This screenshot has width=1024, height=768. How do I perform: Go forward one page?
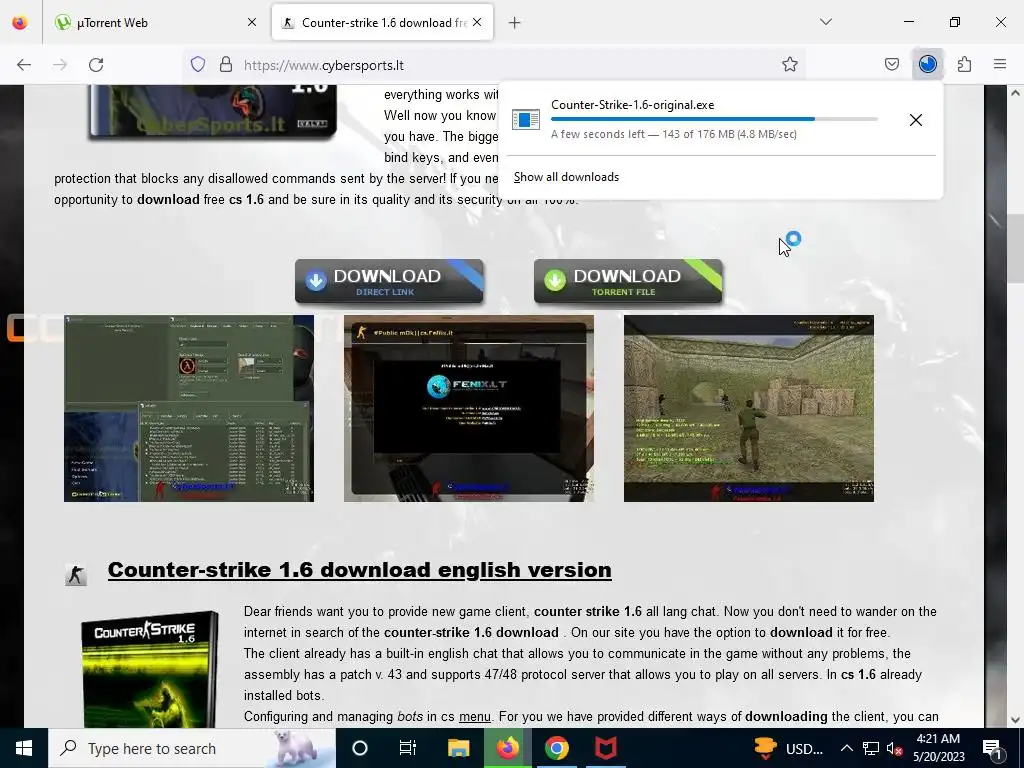[60, 65]
